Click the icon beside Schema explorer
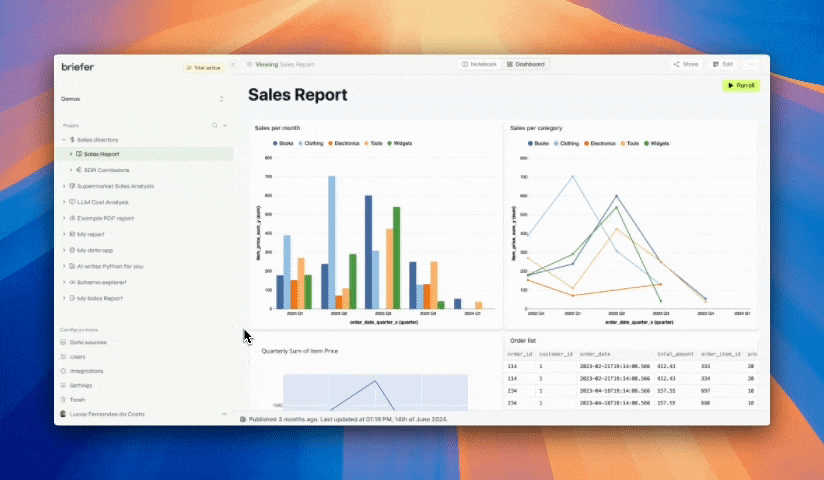The height and width of the screenshot is (480, 824). (x=72, y=282)
